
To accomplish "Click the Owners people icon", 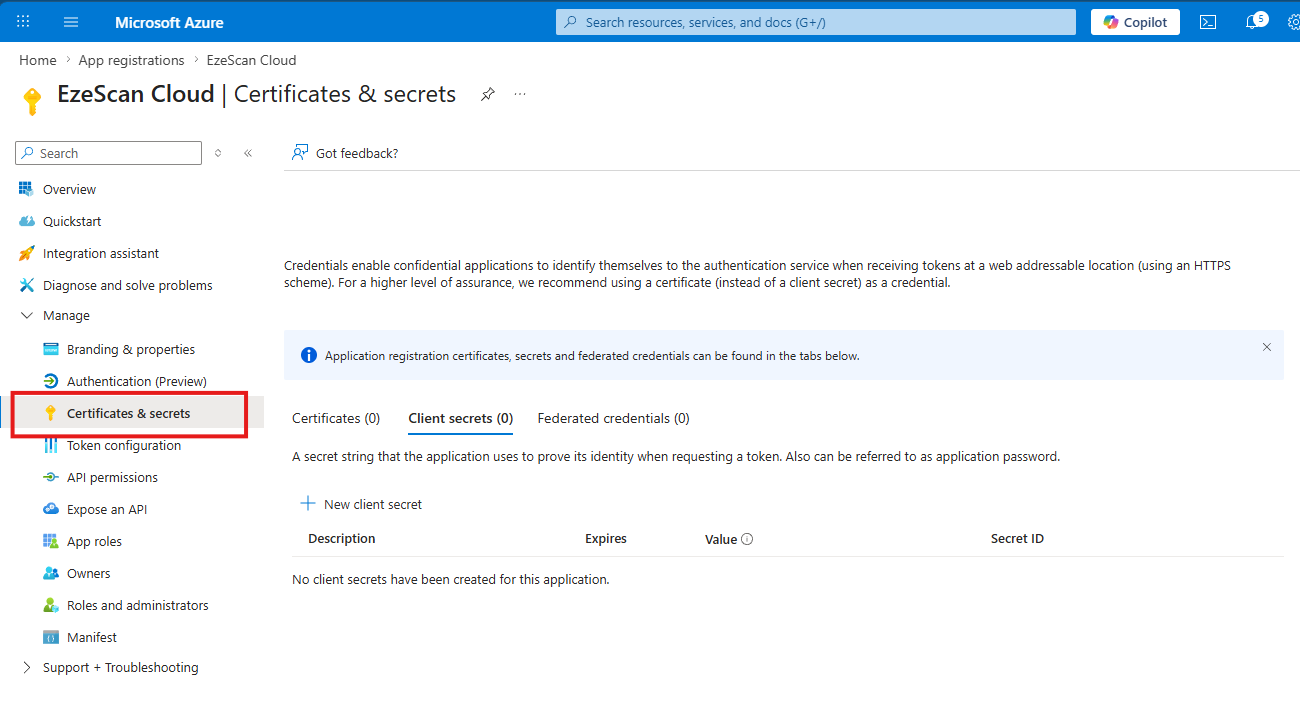I will (x=50, y=573).
